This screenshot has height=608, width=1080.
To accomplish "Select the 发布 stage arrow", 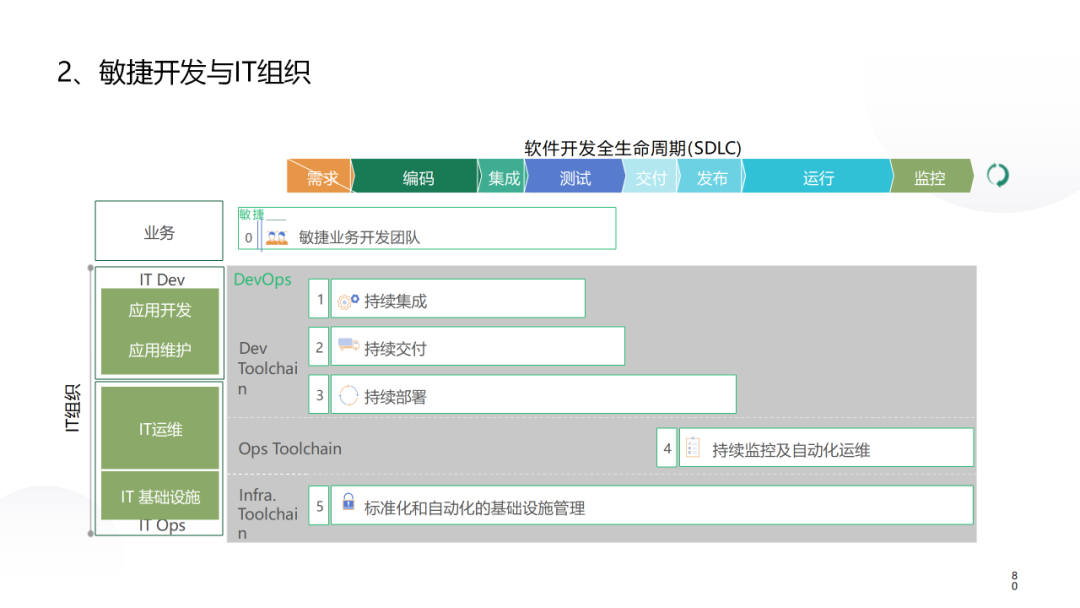I will (711, 176).
